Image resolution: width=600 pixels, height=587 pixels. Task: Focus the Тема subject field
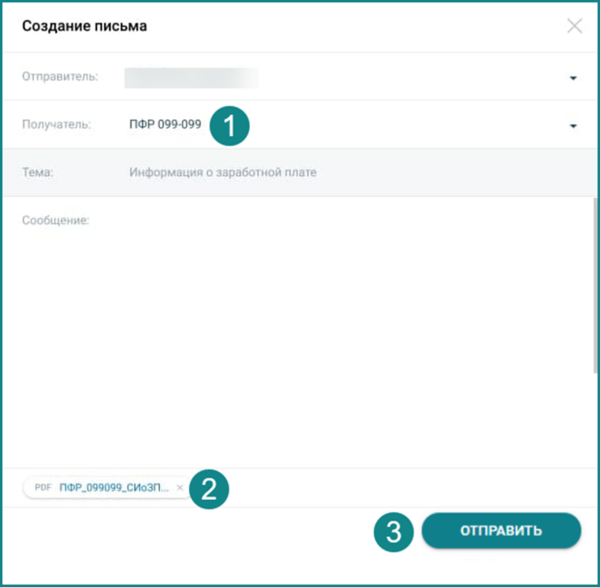click(x=300, y=172)
